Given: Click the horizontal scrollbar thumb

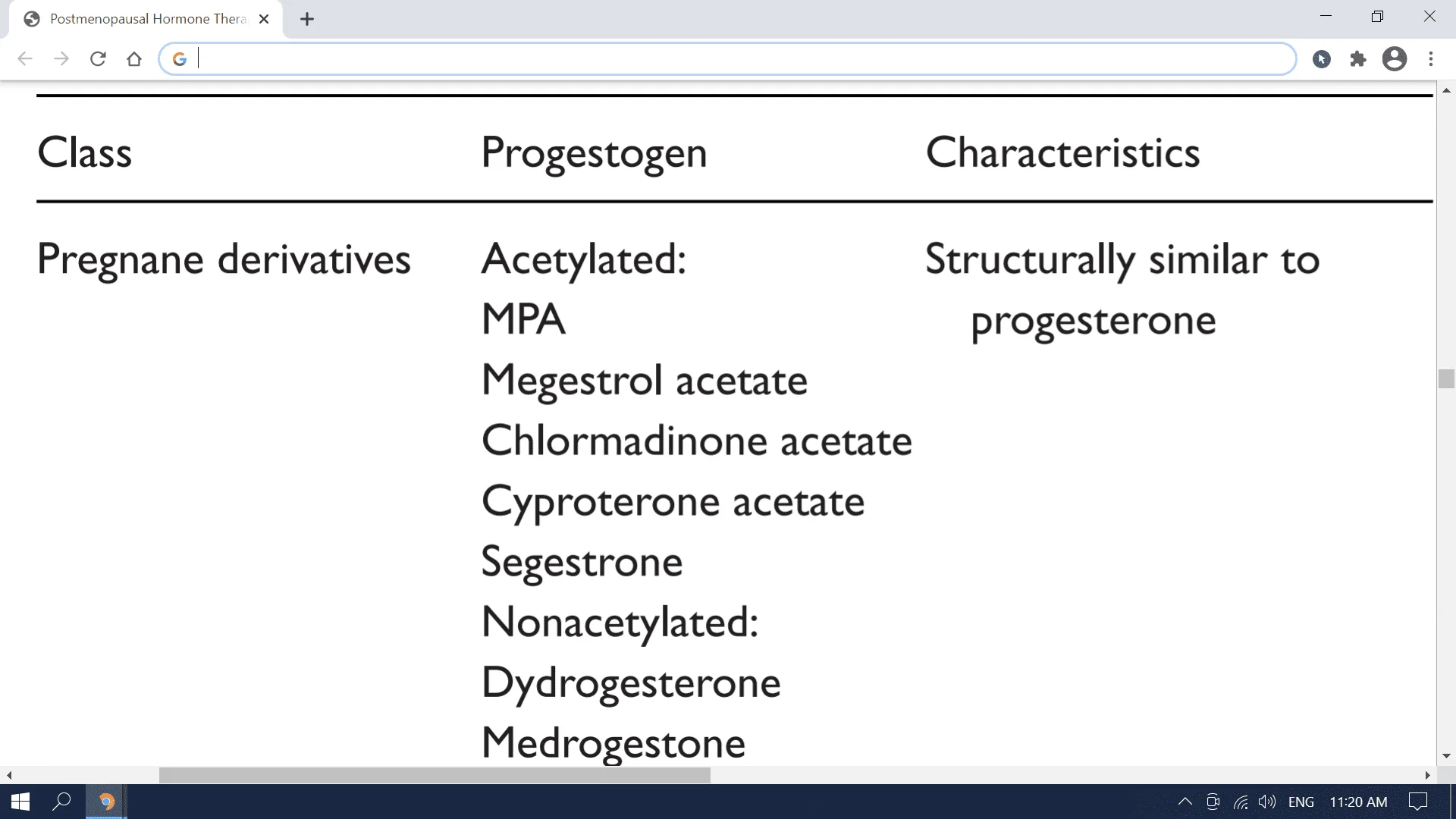Looking at the screenshot, I should 435,775.
